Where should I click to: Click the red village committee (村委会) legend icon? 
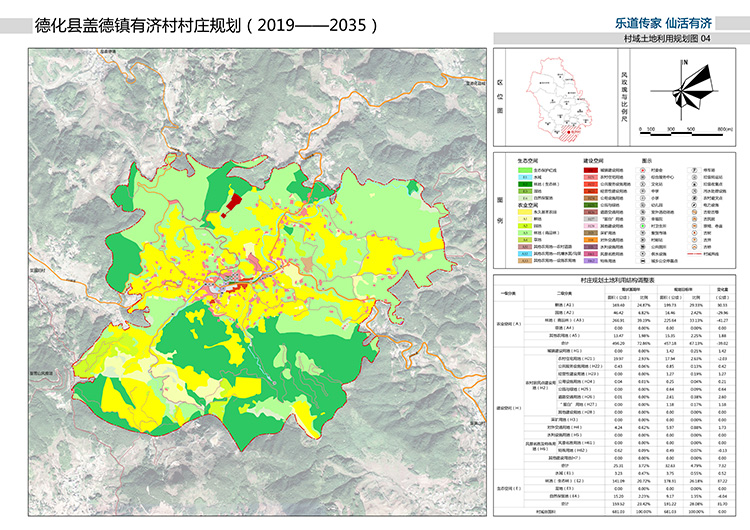(643, 170)
